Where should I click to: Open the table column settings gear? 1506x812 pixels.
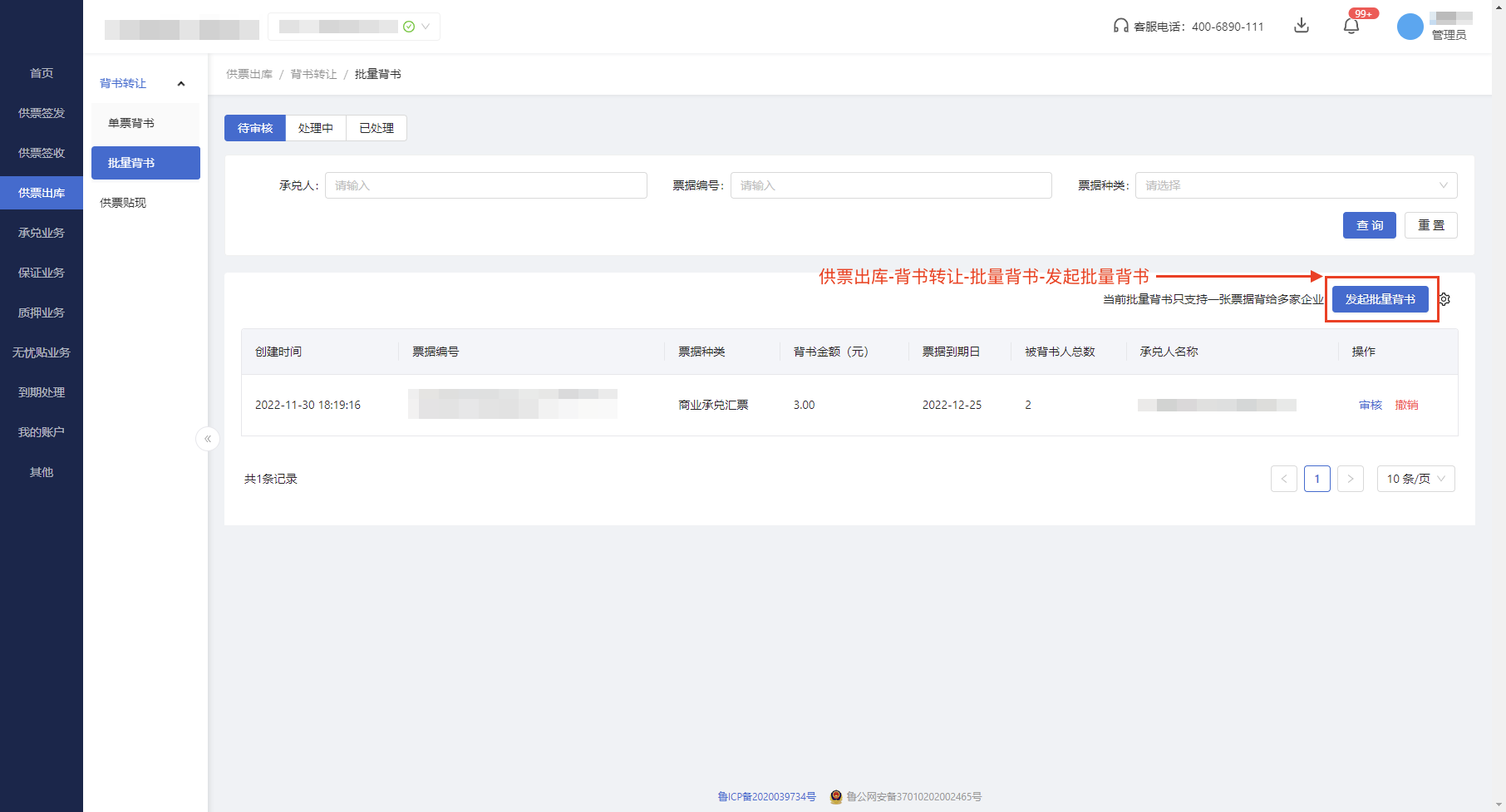[1444, 299]
